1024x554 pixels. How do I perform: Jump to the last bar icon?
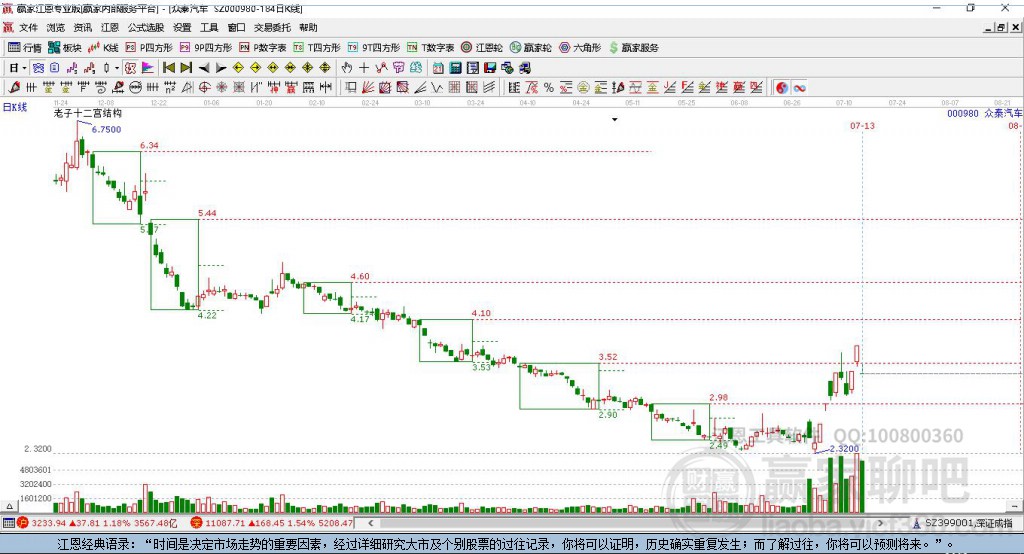click(186, 68)
